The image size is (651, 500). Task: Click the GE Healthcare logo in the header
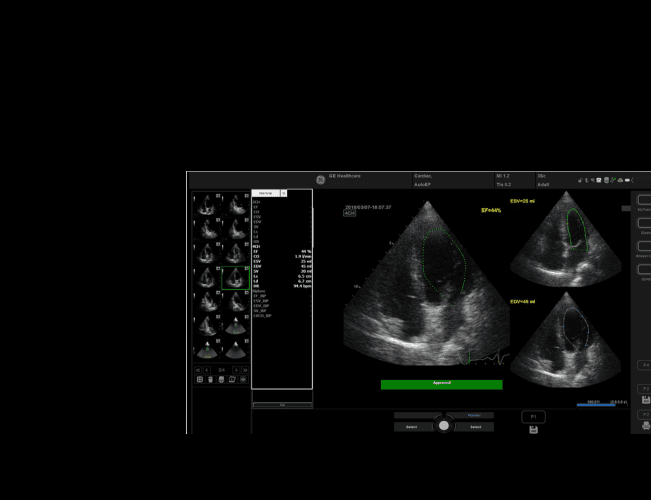tap(321, 180)
